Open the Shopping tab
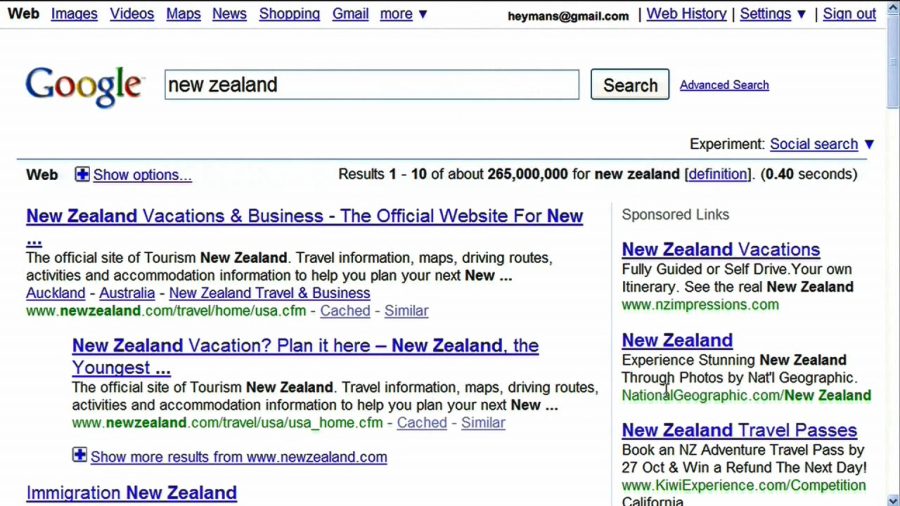This screenshot has height=506, width=900. coord(289,14)
